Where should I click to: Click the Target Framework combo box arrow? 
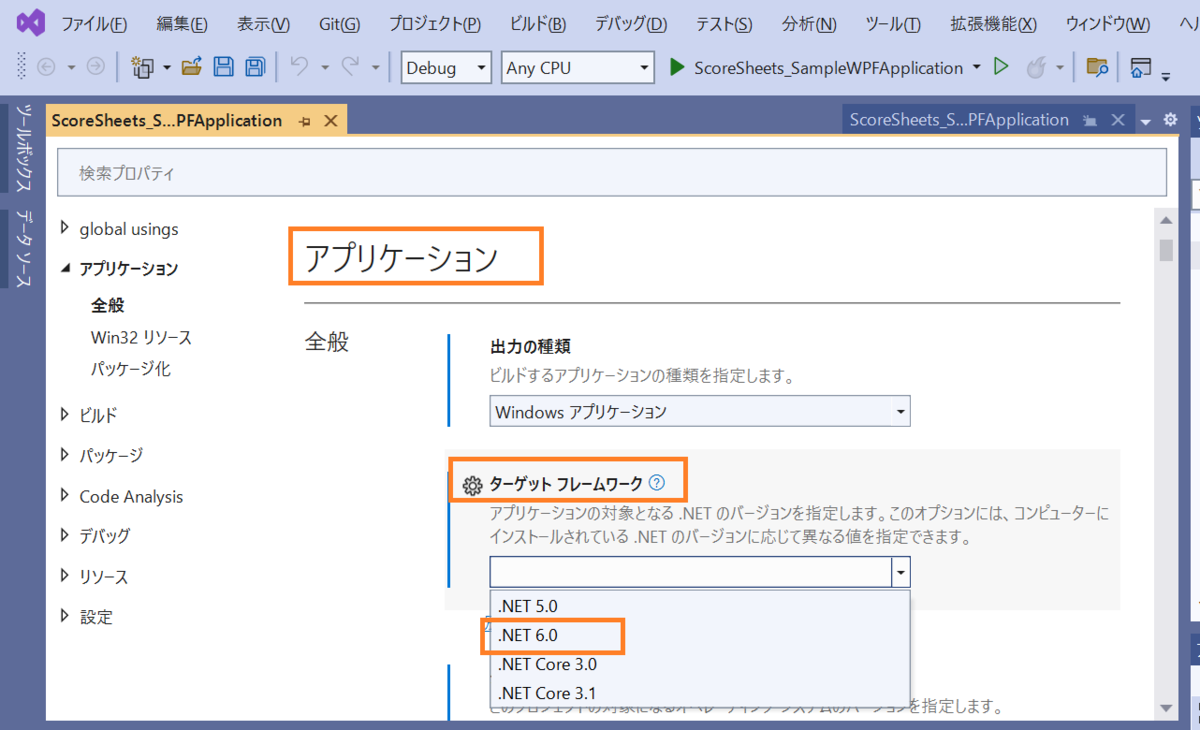coord(901,572)
